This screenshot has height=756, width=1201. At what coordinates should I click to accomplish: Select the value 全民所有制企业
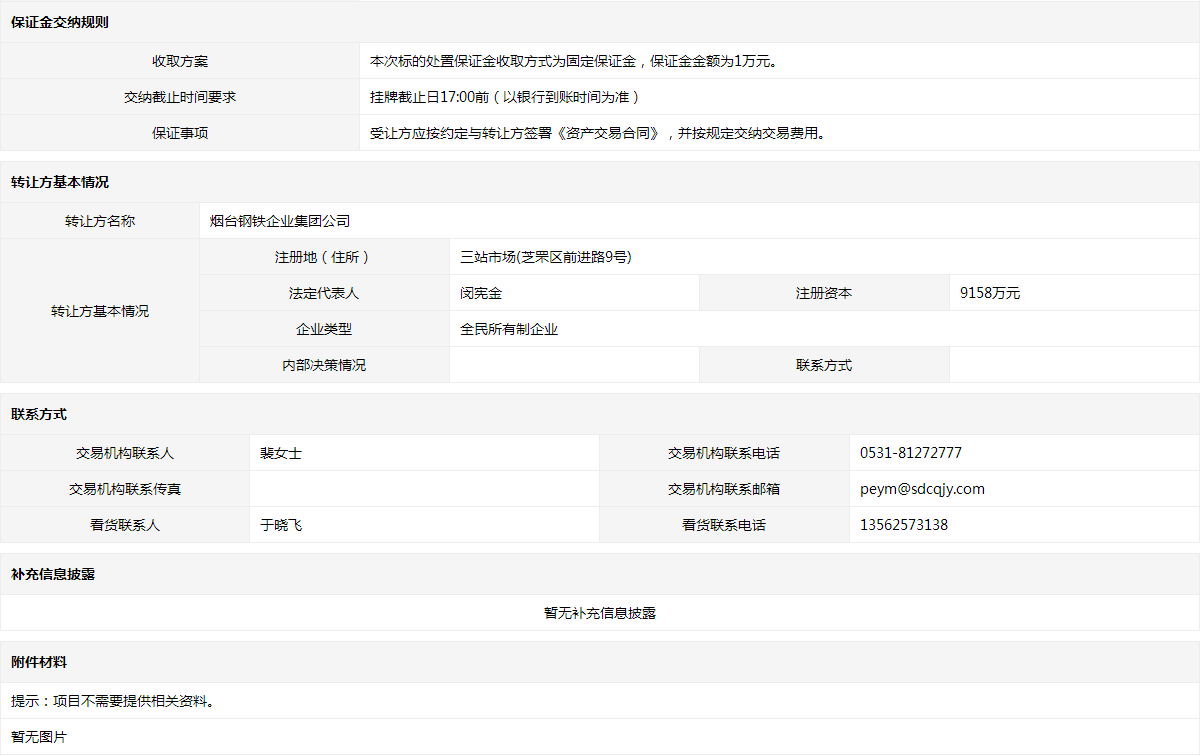[x=509, y=329]
